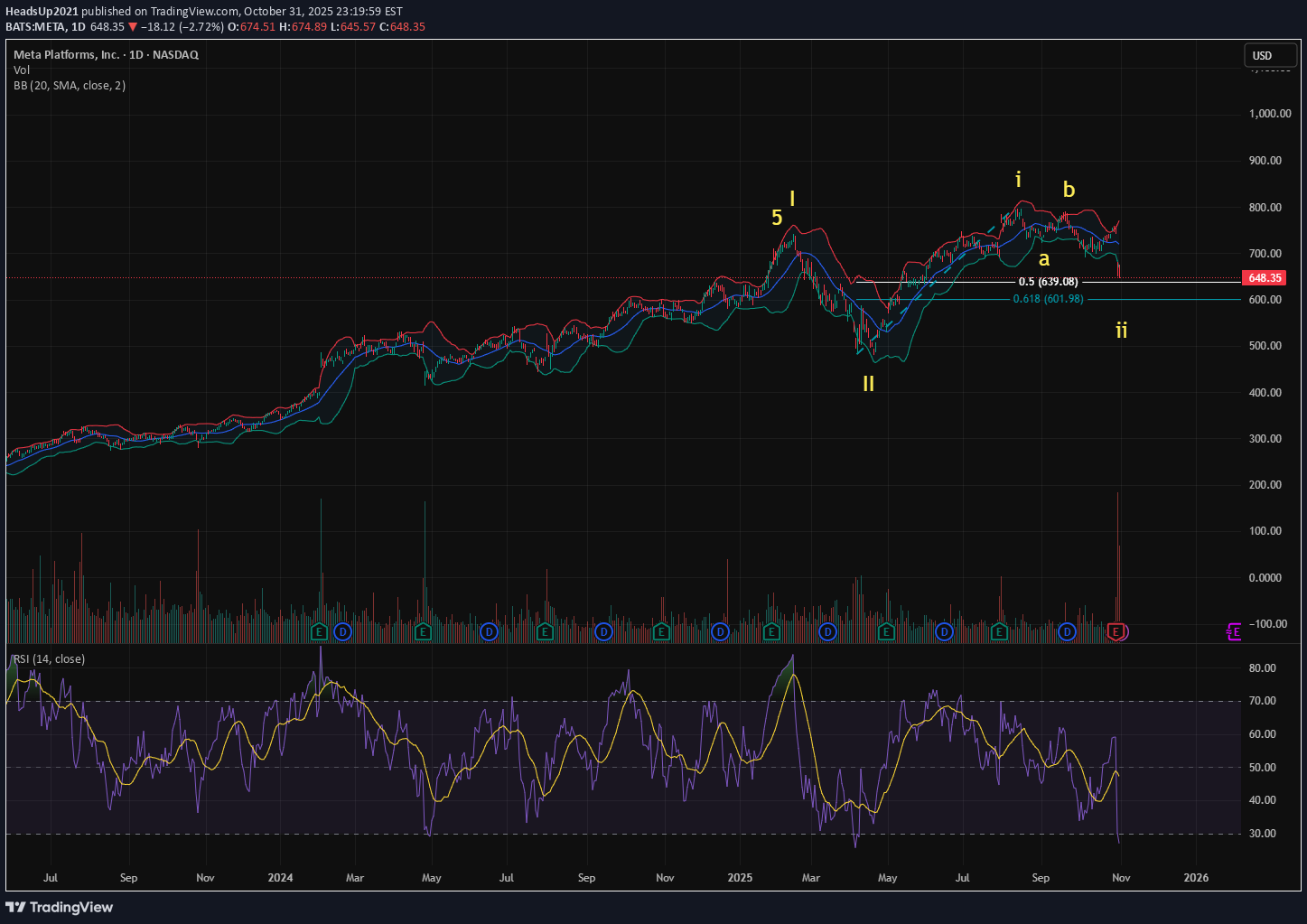Open the earnings E marker above May 2025
This screenshot has width=1307, height=924.
tap(886, 631)
